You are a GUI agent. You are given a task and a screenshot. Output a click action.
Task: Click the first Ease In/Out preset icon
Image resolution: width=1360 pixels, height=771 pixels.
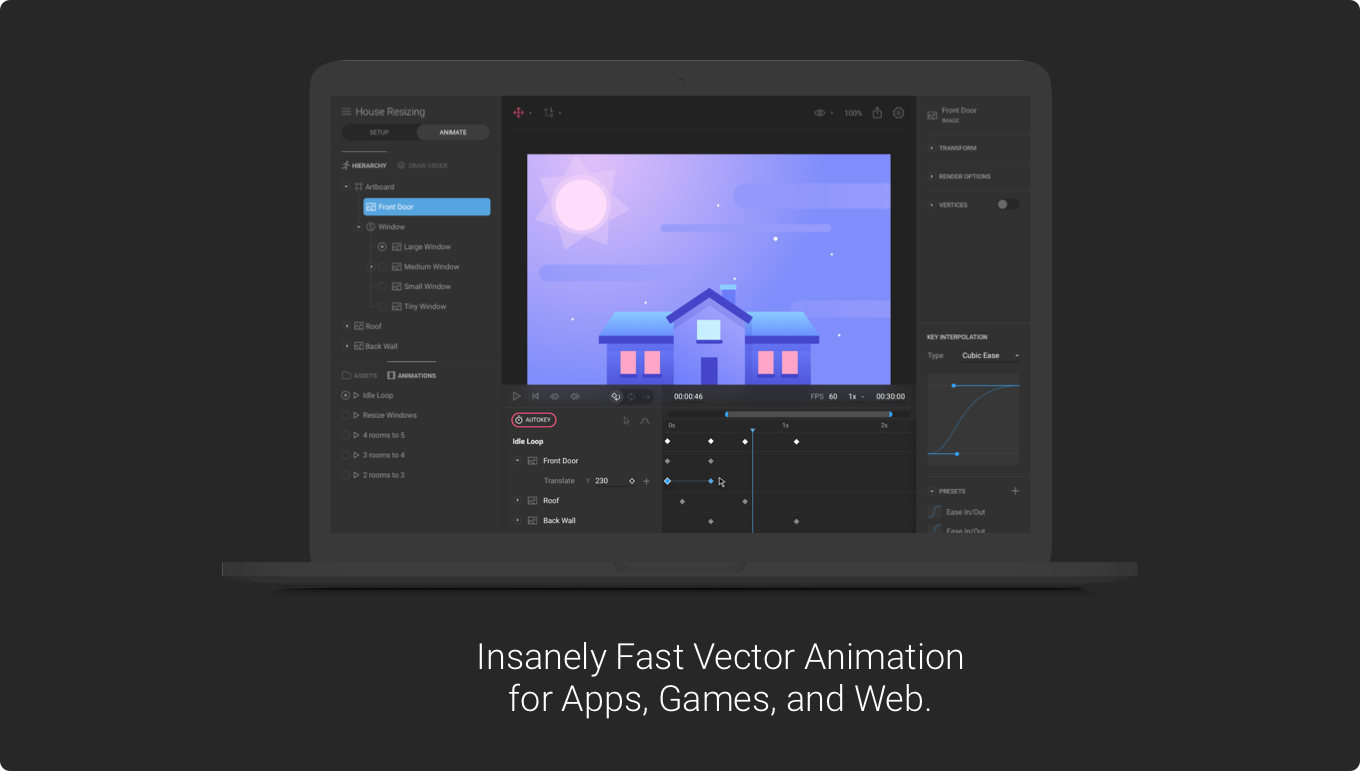tap(935, 512)
